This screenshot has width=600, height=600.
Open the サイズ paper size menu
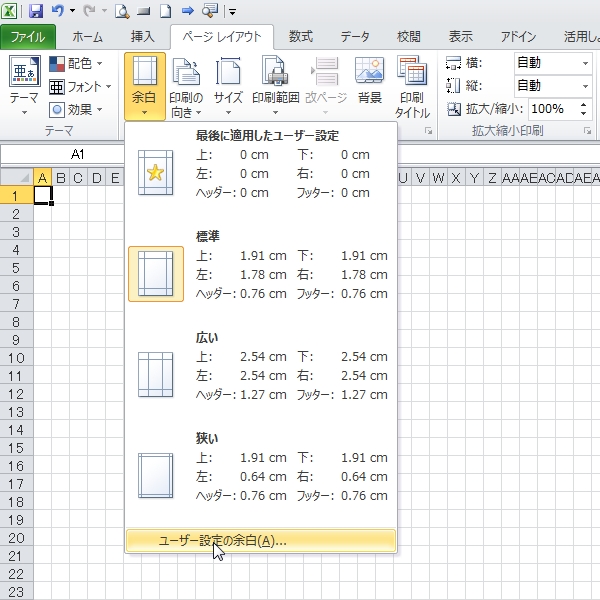coord(228,86)
